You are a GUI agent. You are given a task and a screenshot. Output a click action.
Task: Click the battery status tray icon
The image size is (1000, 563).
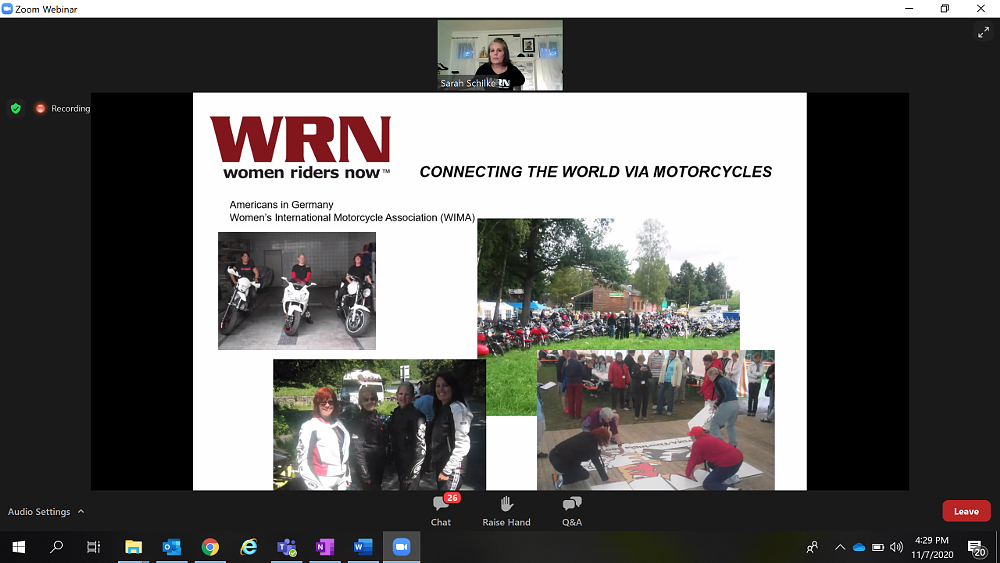pos(878,547)
